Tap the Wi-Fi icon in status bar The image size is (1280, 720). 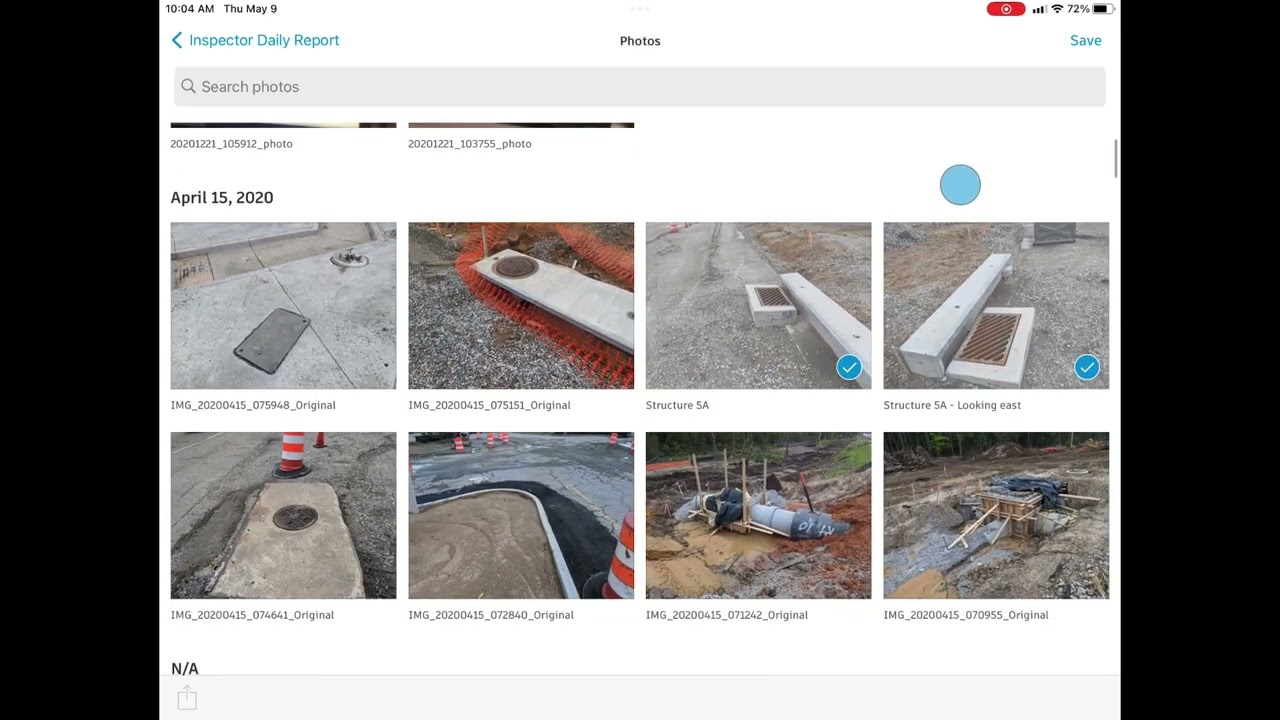[1057, 9]
